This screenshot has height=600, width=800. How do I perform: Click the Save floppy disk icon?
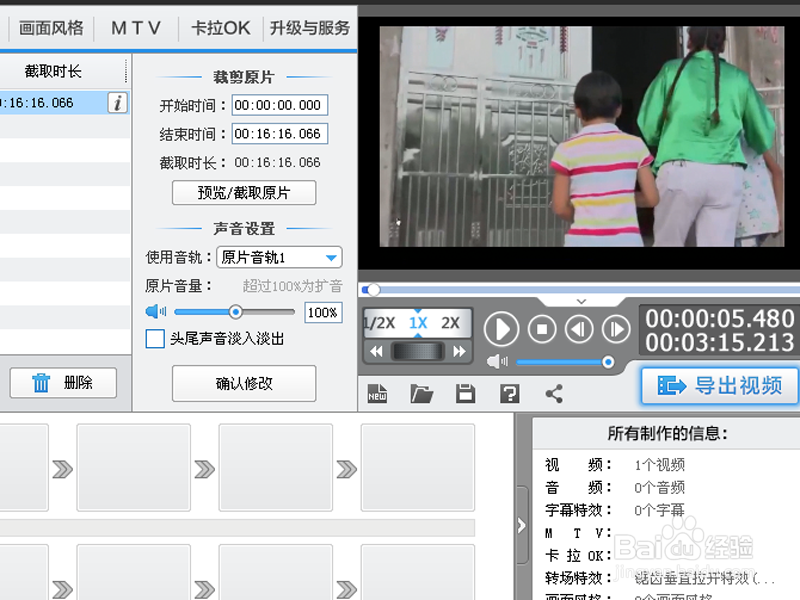pos(465,394)
